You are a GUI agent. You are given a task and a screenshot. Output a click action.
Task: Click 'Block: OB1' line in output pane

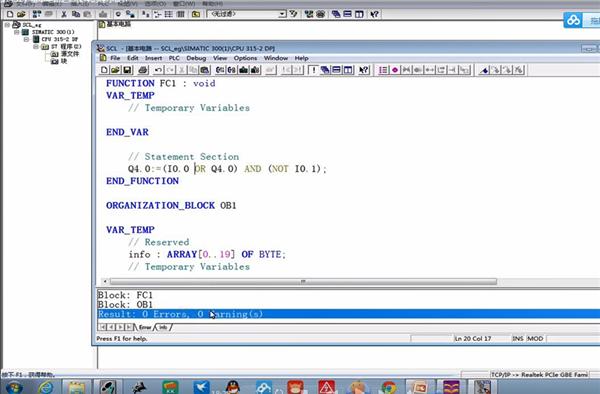tap(125, 305)
